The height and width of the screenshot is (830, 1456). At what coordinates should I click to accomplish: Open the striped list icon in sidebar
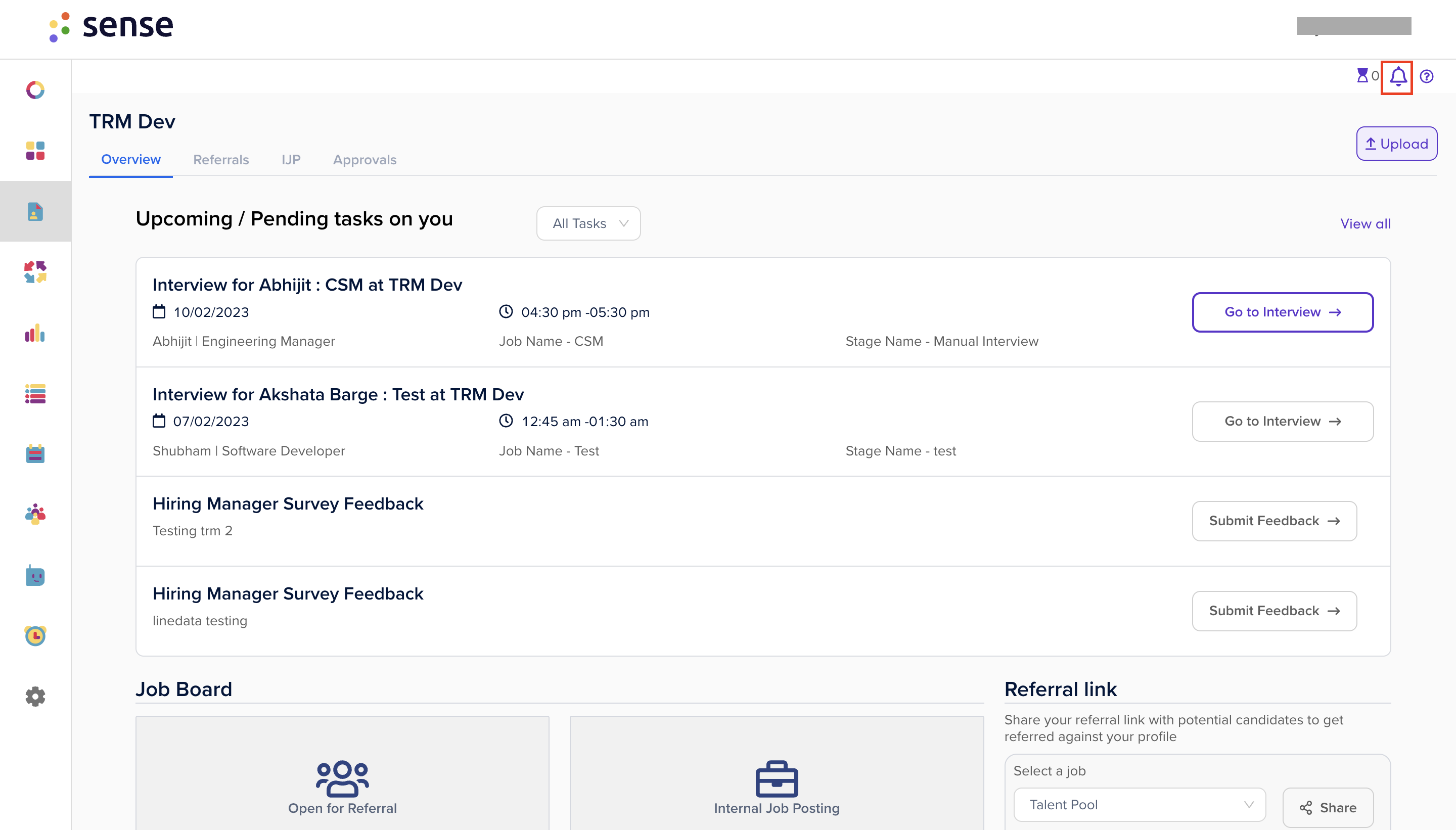(35, 393)
